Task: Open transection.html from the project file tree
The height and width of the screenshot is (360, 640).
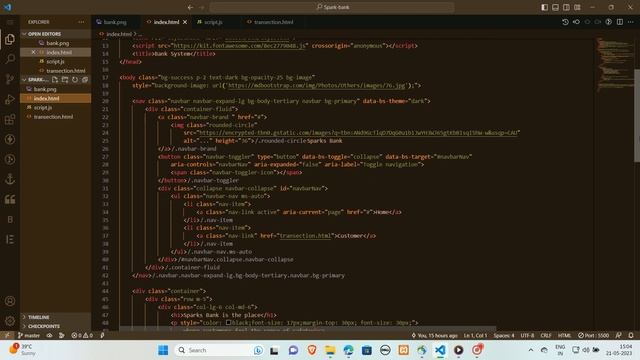Action: coord(56,117)
